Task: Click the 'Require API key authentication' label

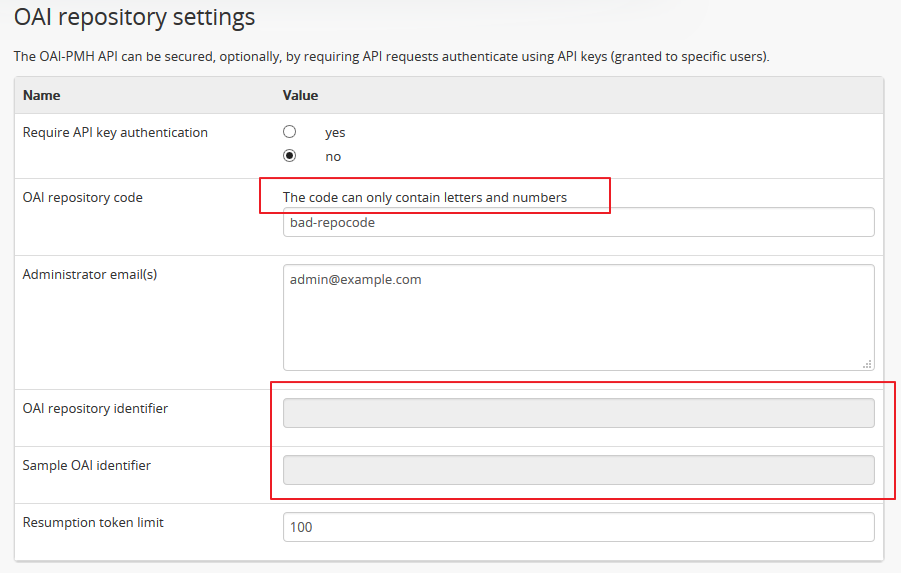Action: [x=115, y=132]
